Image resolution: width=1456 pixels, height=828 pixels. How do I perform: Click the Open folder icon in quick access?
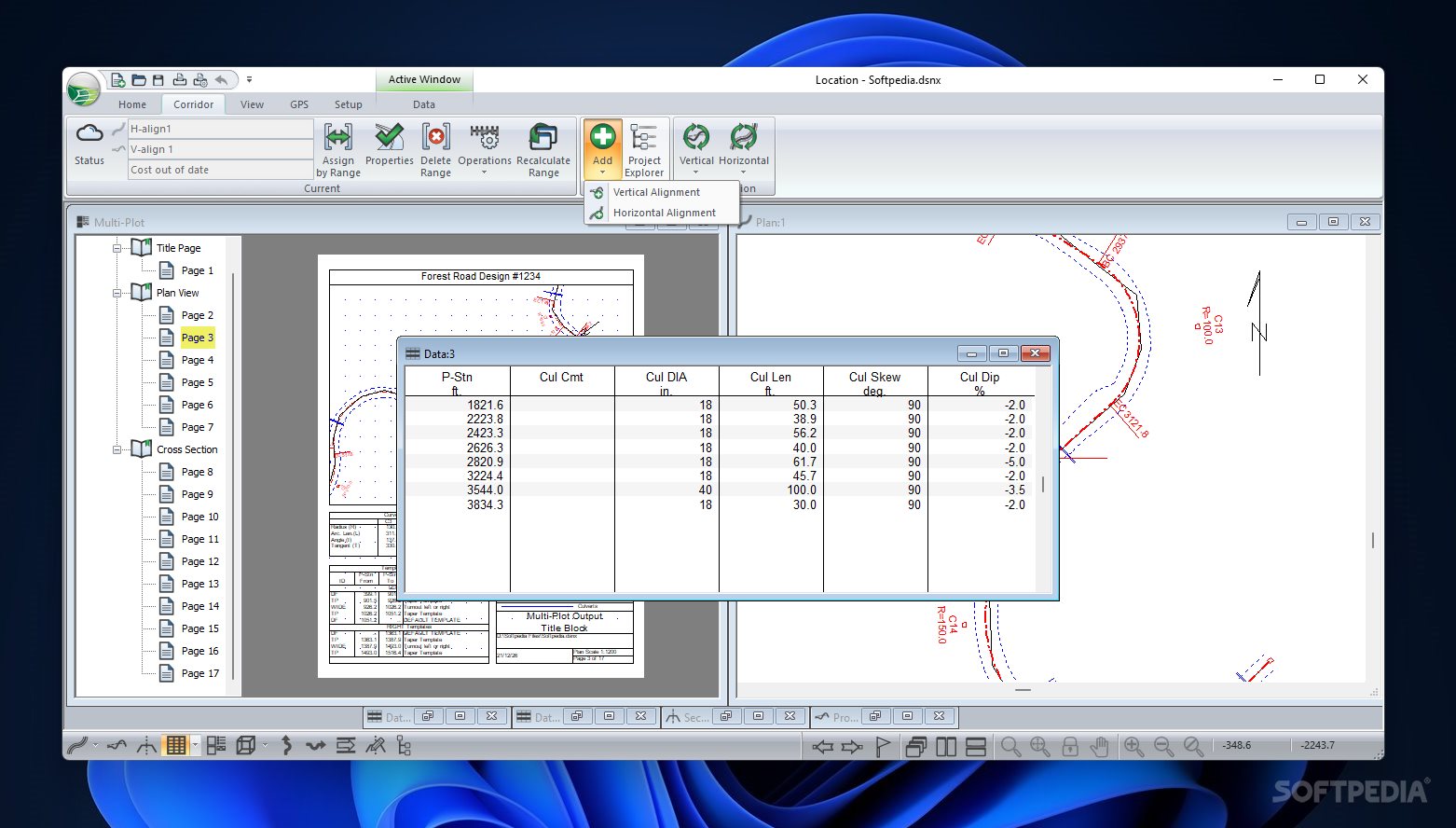(x=138, y=80)
